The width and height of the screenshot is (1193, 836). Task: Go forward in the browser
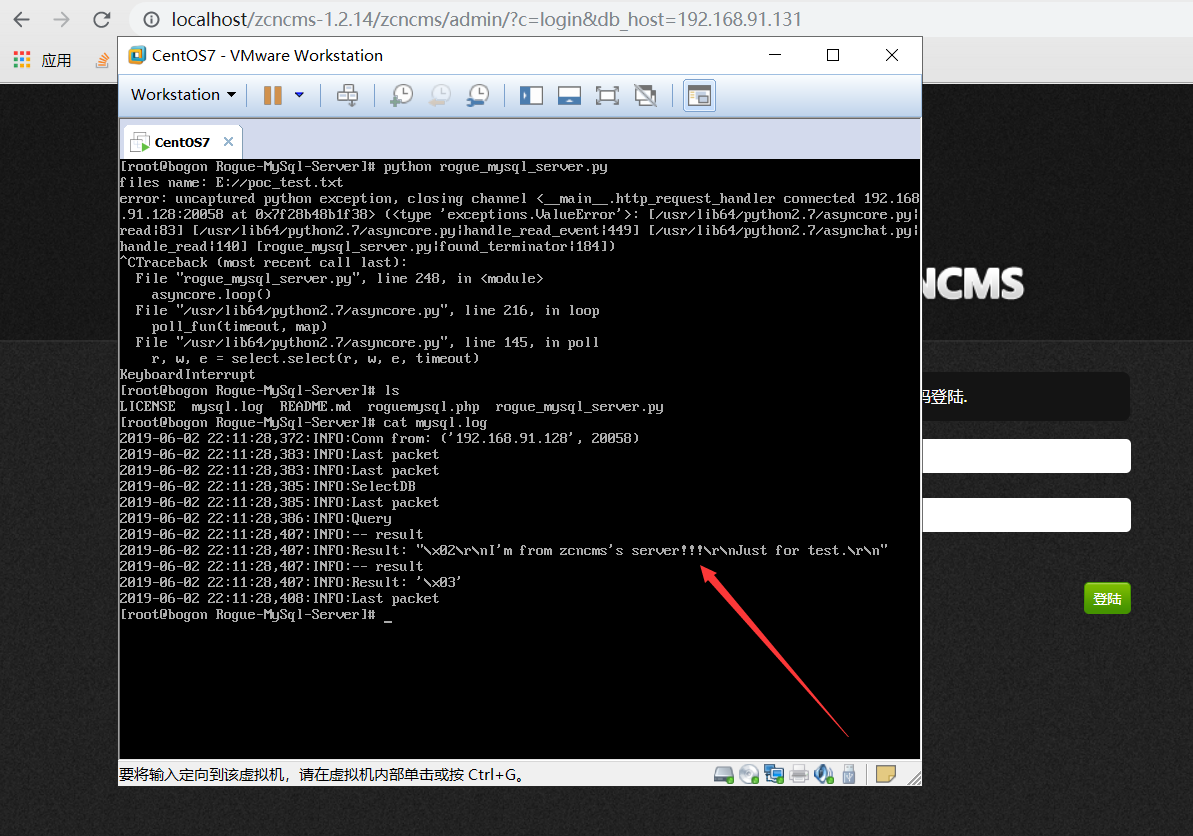point(61,20)
